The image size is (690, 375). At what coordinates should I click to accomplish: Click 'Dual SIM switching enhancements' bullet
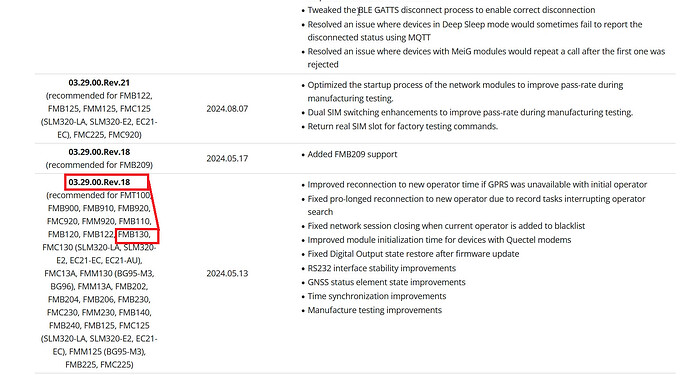(470, 112)
